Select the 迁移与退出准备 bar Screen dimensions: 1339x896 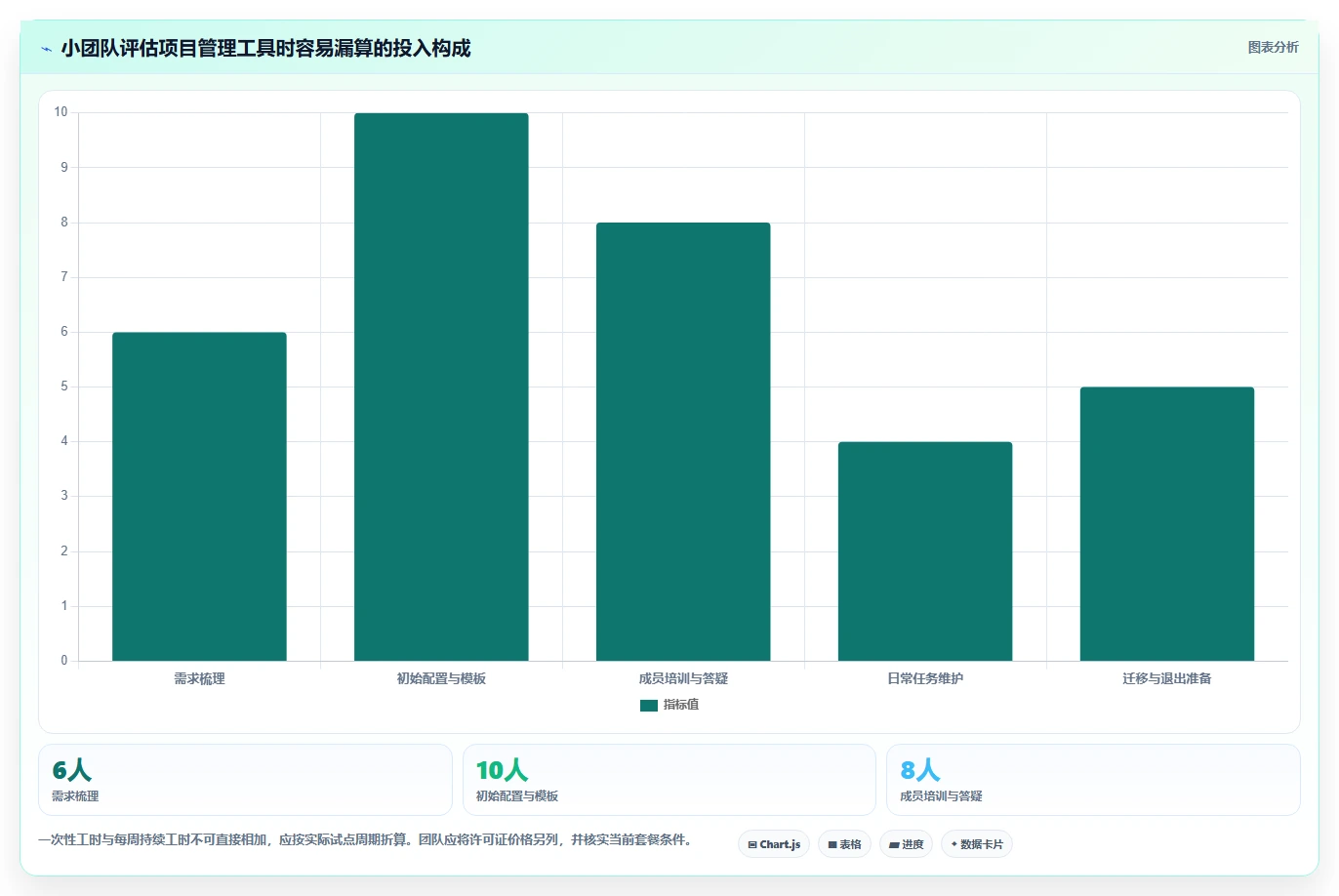click(1167, 524)
